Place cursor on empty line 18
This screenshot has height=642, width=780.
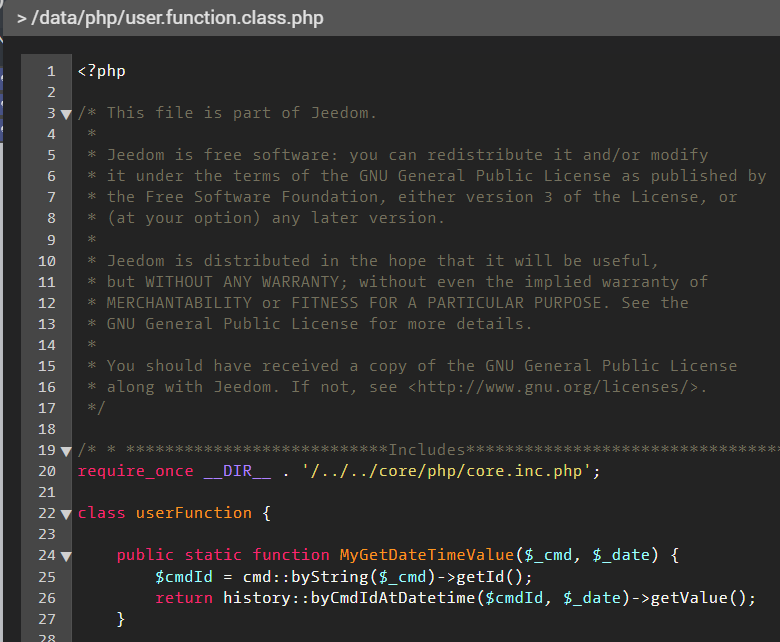point(300,429)
